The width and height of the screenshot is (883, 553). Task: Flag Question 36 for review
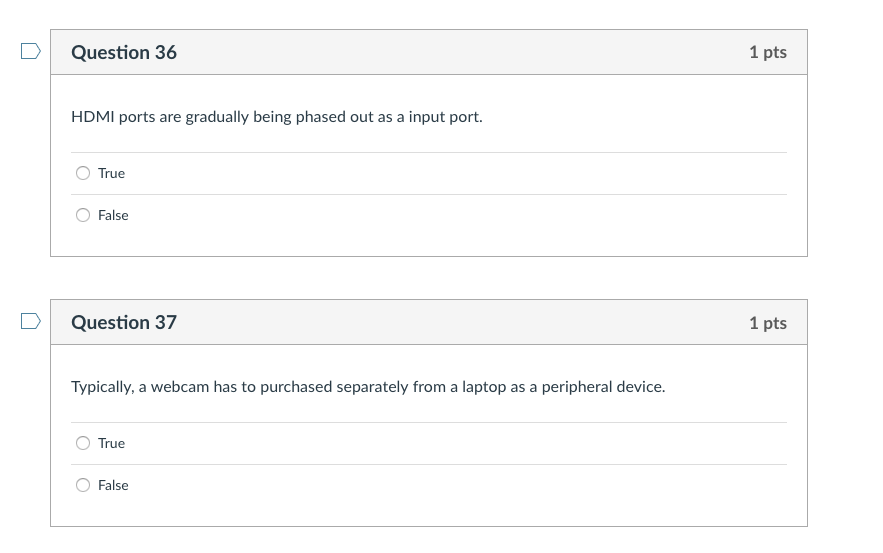pyautogui.click(x=31, y=51)
